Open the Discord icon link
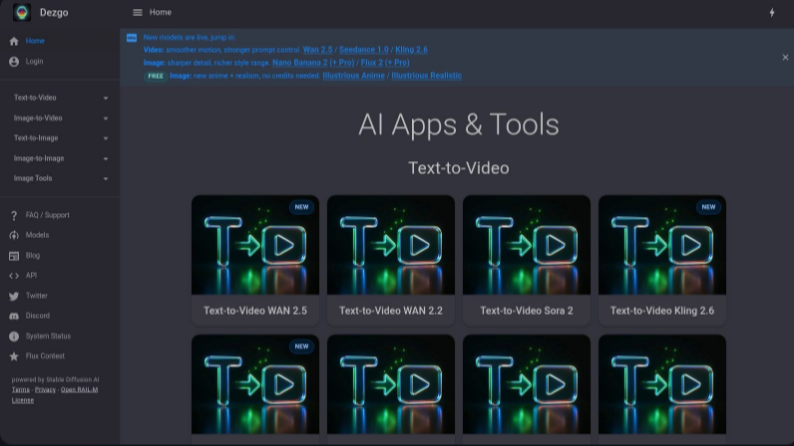The image size is (794, 446). coord(14,316)
